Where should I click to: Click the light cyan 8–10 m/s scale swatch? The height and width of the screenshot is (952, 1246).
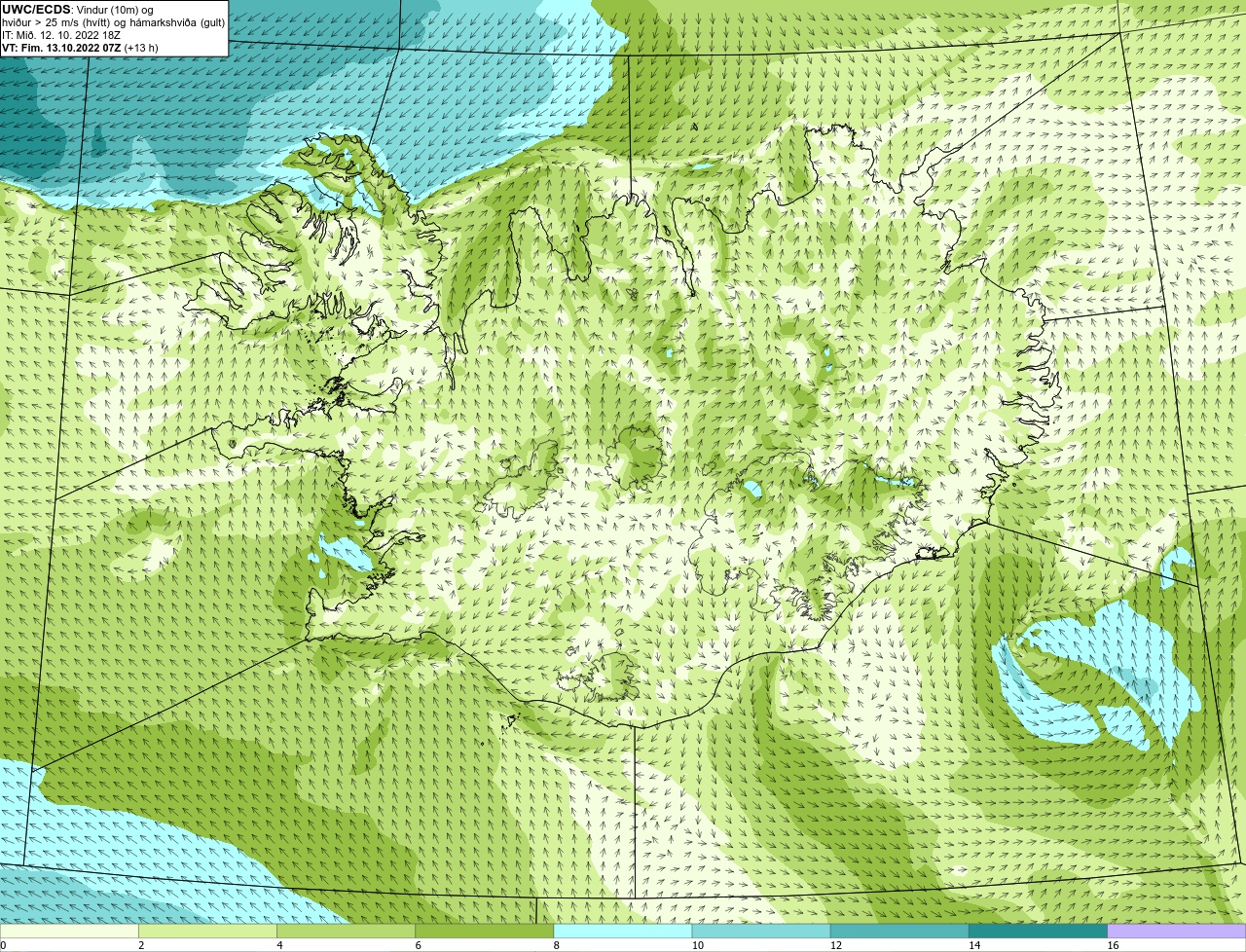point(623,932)
